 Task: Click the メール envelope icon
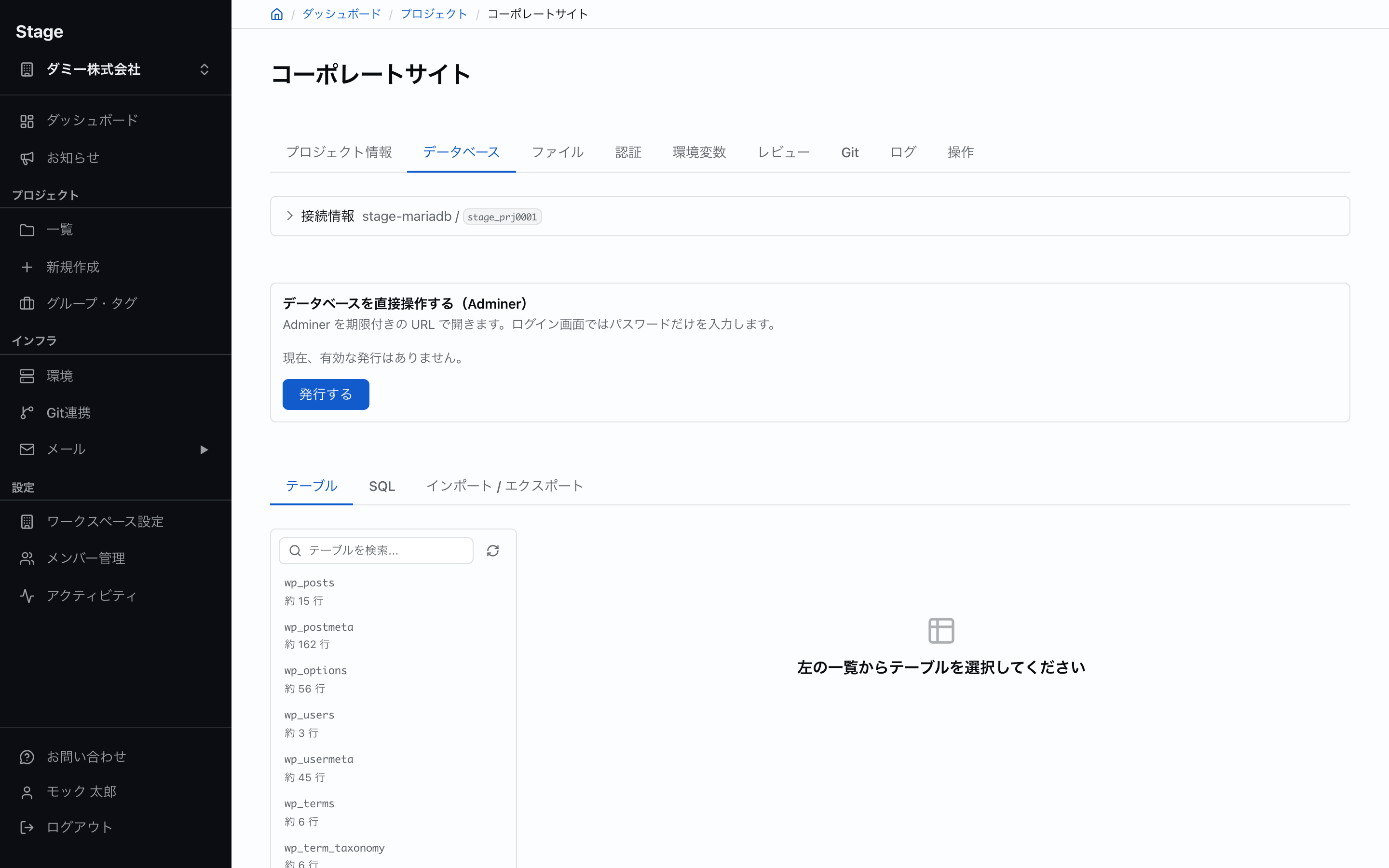pyautogui.click(x=27, y=449)
